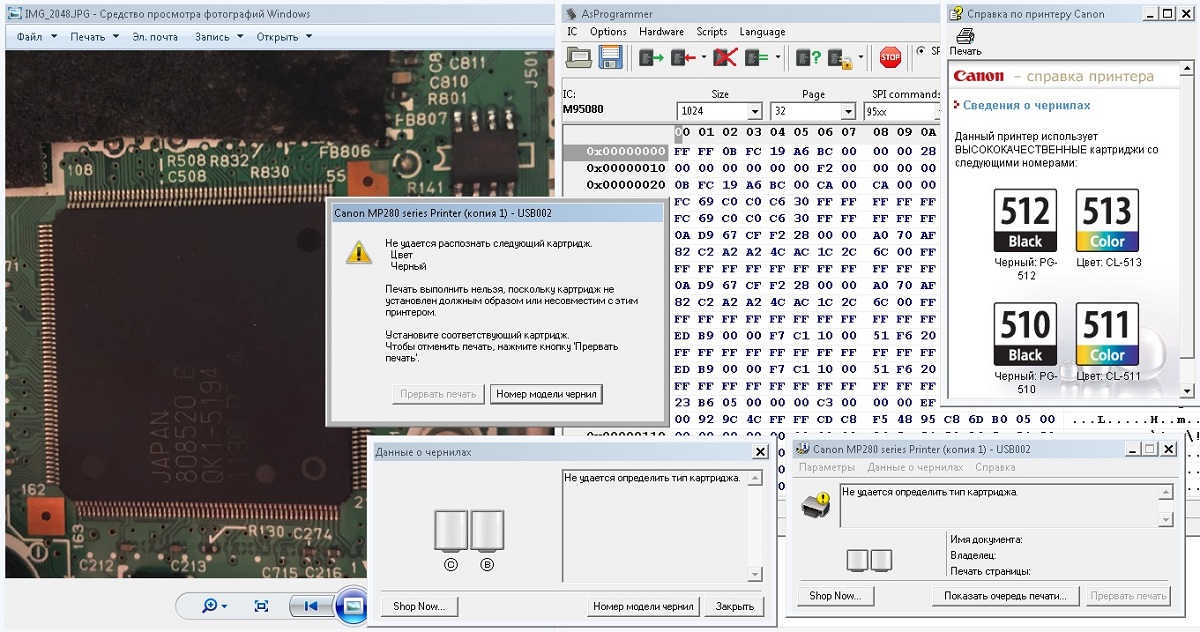Screen dimensions: 1200x632
Task: Click the Erase IC red-cross icon
Action: (725, 58)
